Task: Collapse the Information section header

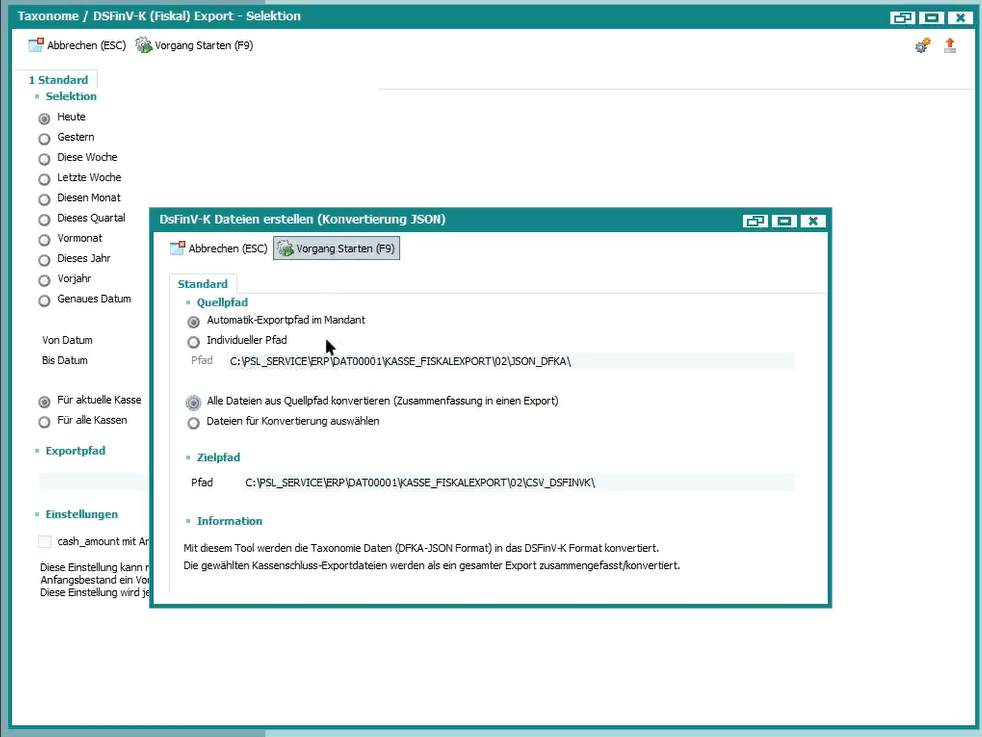Action: (x=229, y=521)
